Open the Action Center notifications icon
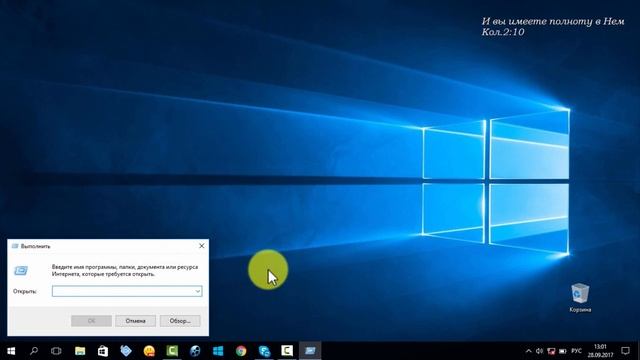 625,351
